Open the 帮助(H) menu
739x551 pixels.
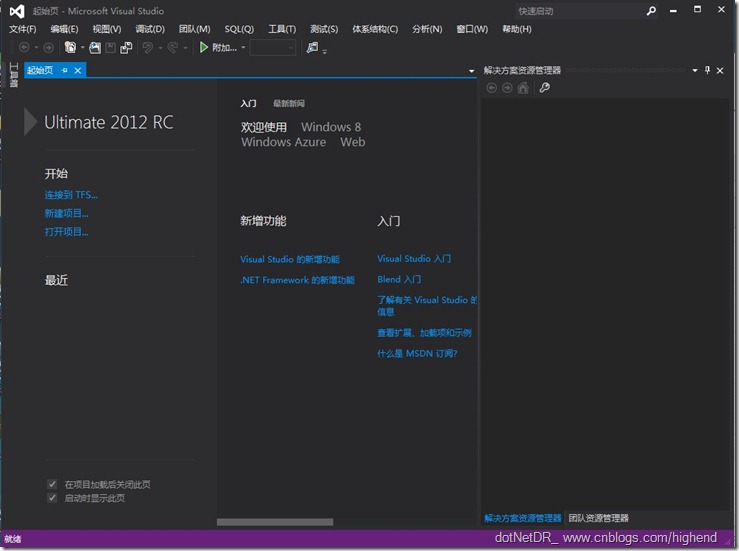(517, 29)
